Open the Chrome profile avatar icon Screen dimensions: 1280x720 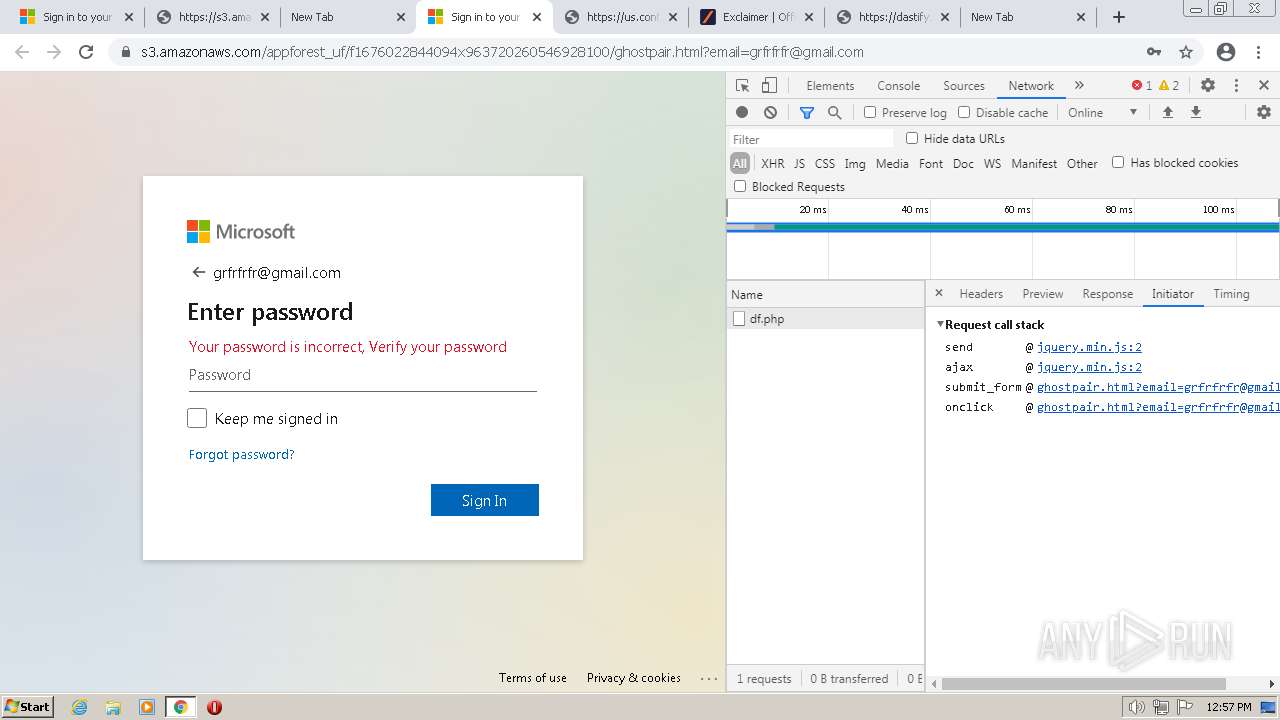[1226, 52]
